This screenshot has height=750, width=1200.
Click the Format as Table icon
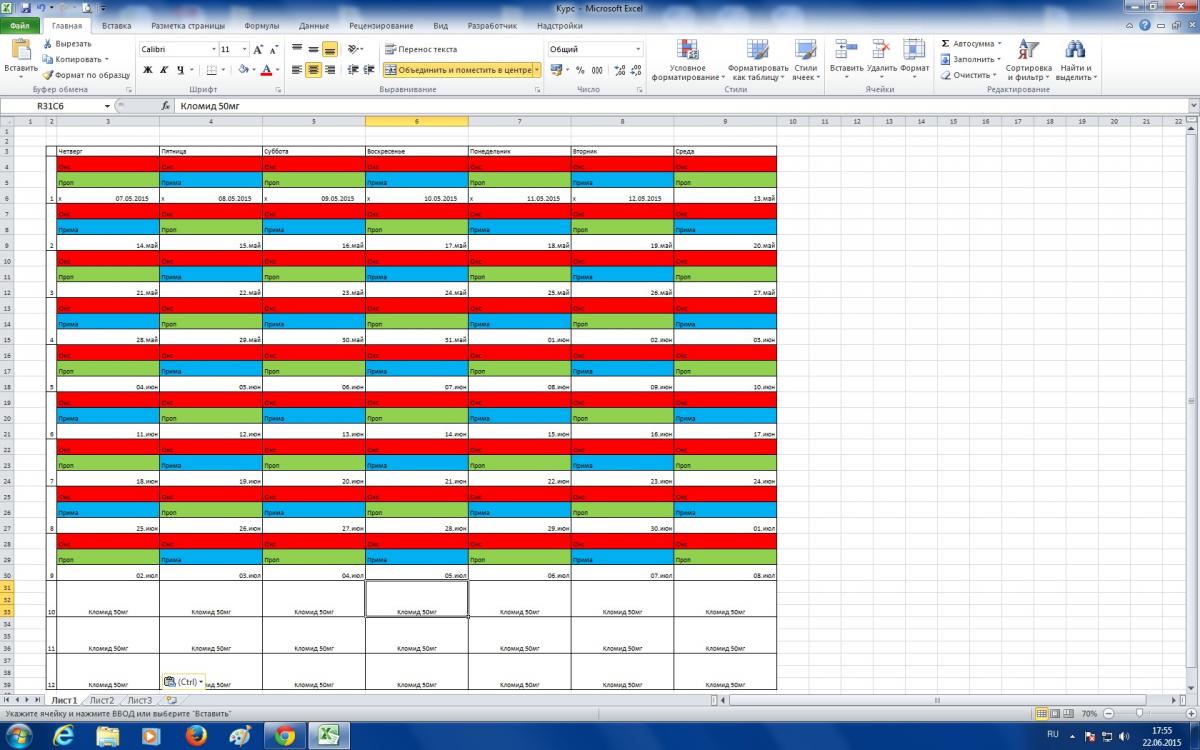tap(758, 60)
